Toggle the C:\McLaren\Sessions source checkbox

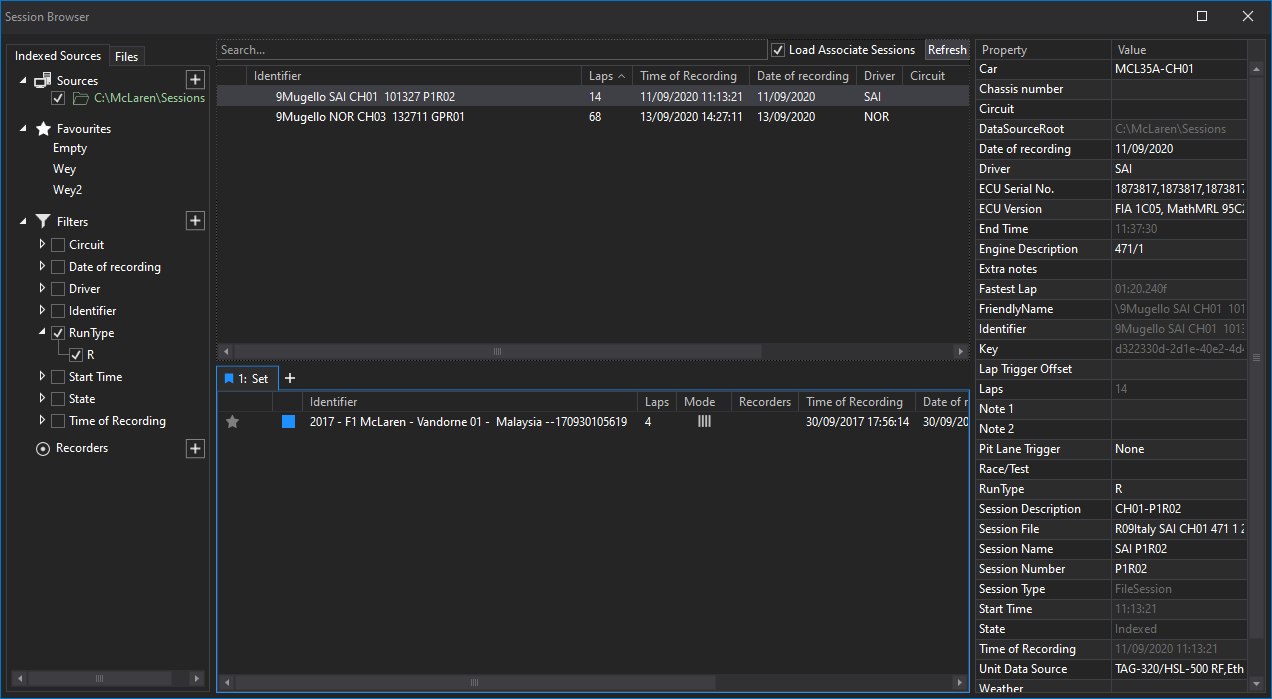pyautogui.click(x=56, y=97)
